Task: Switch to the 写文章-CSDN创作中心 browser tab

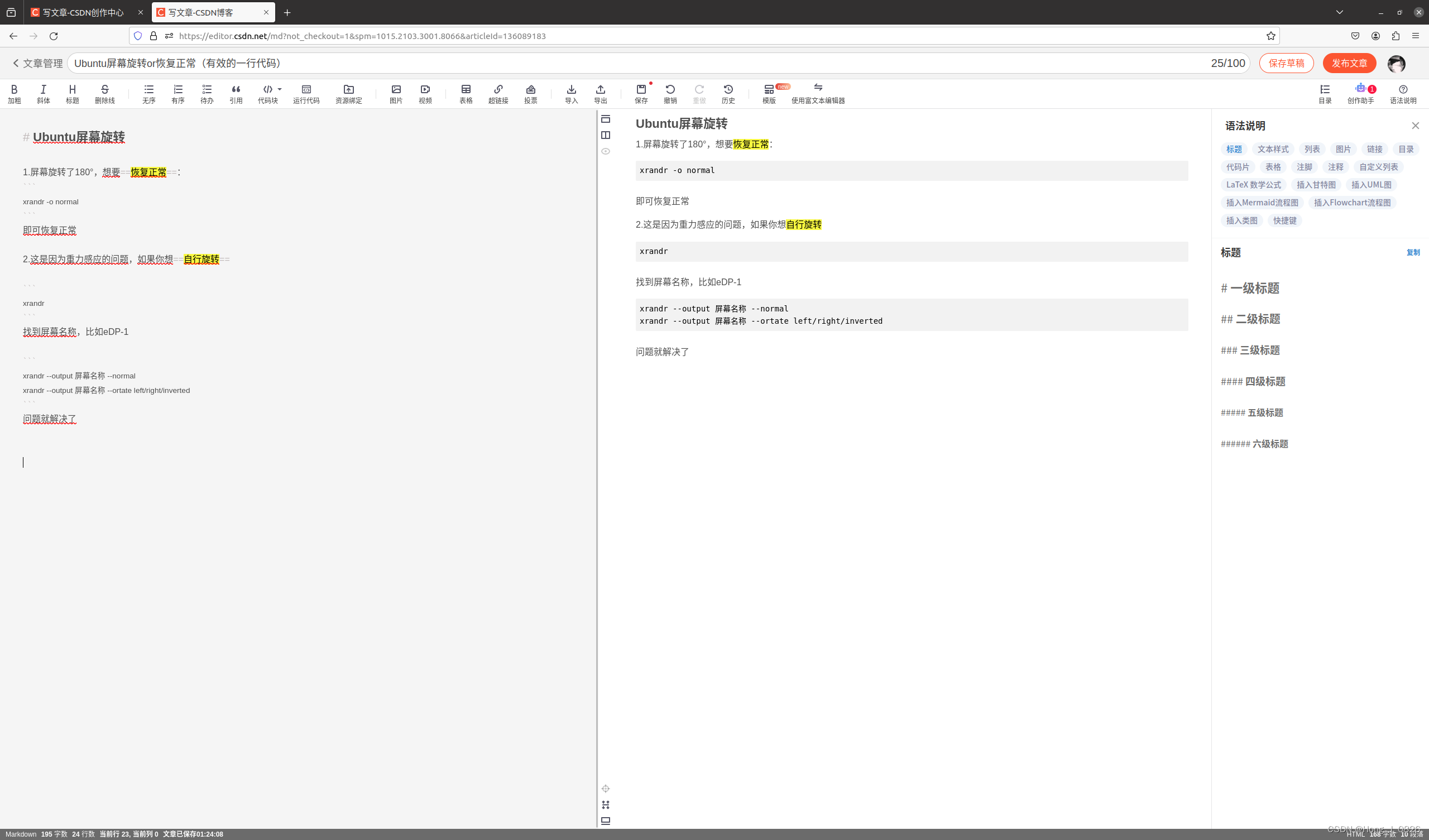Action: (x=83, y=12)
